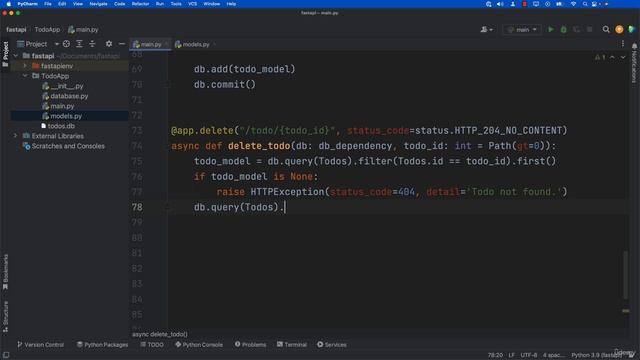Image resolution: width=640 pixels, height=360 pixels.
Task: Go to previous highlighted error arrow
Action: click(x=612, y=57)
